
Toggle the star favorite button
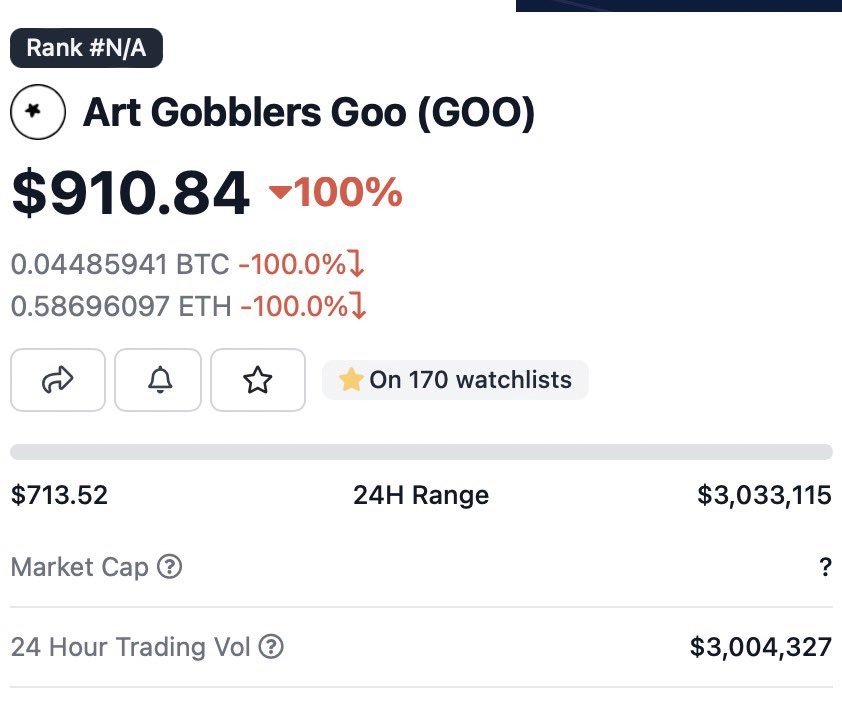point(258,380)
